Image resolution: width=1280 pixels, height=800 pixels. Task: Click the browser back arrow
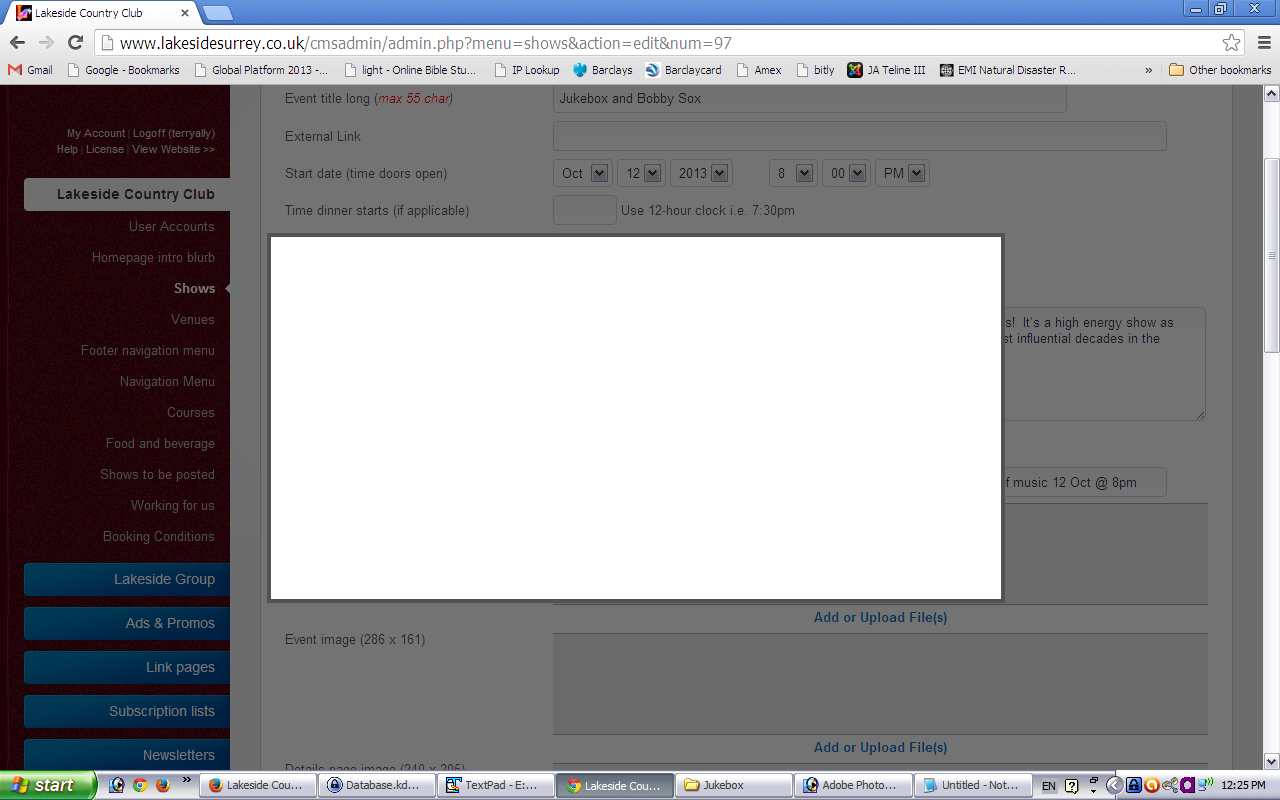tap(17, 42)
